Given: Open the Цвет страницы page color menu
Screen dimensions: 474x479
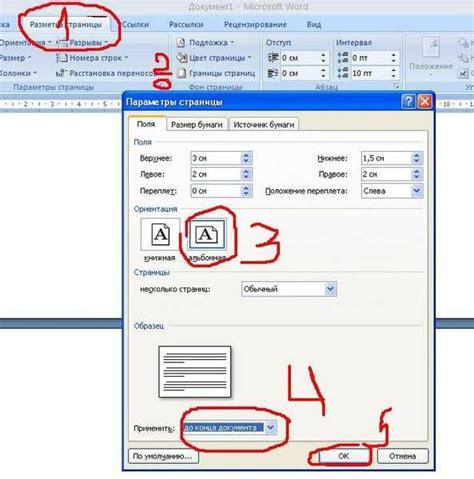Looking at the screenshot, I should (x=214, y=58).
